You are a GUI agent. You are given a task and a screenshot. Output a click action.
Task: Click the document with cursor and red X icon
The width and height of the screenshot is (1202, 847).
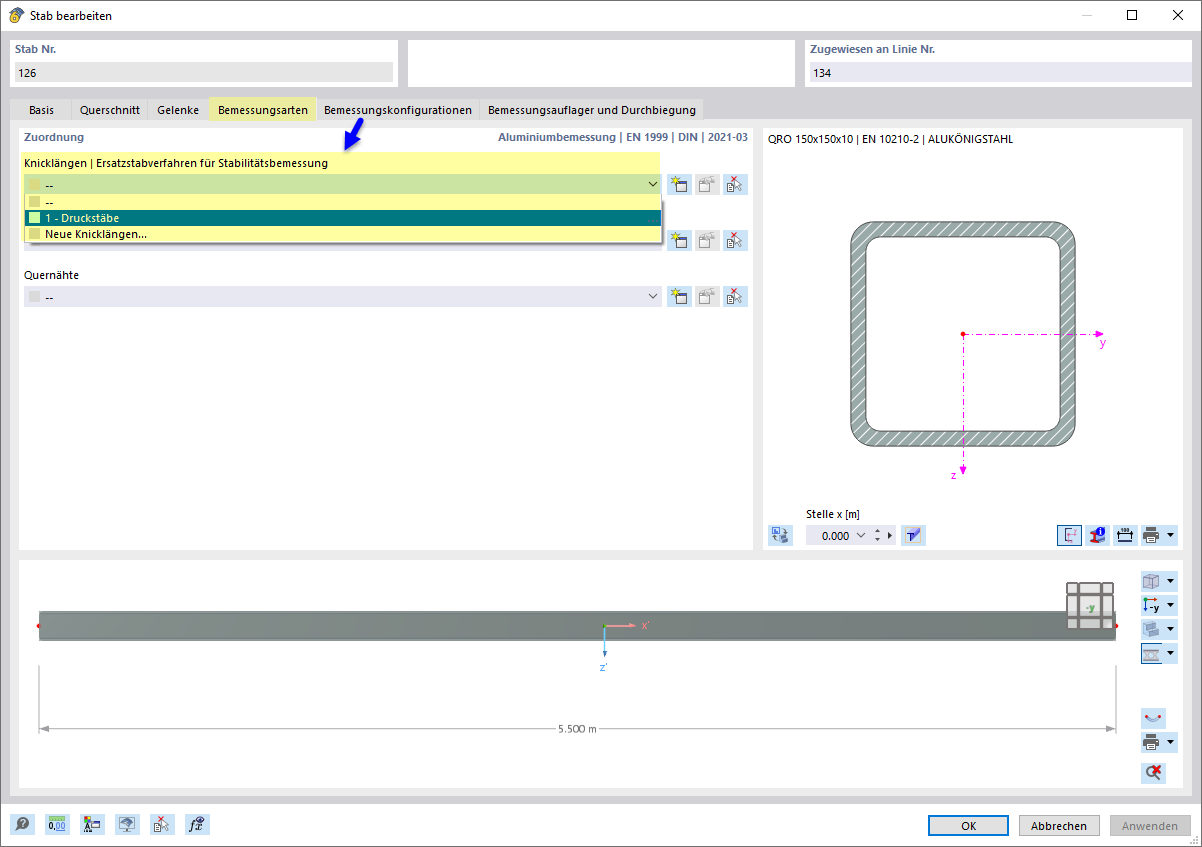[162, 825]
